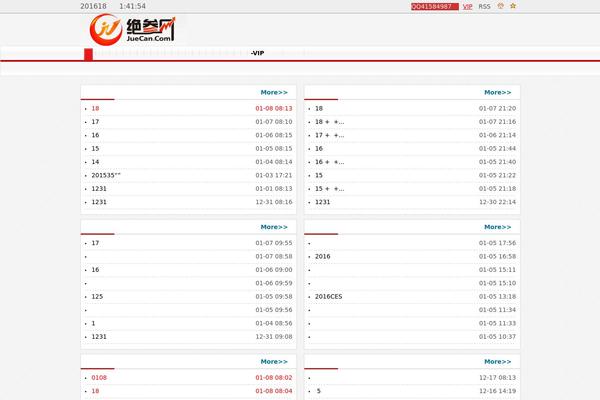Expand More>> in bottom-right list panel
Screen dimensions: 600x400
pos(497,362)
